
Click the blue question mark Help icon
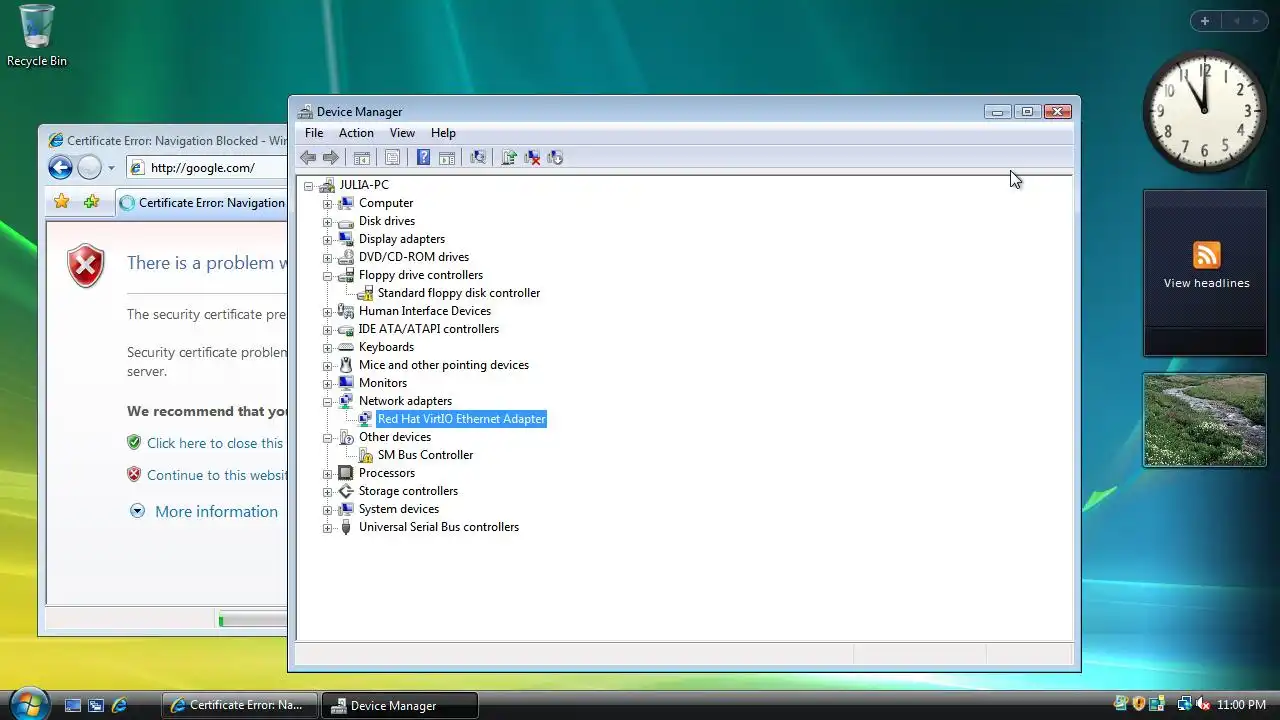click(x=423, y=157)
